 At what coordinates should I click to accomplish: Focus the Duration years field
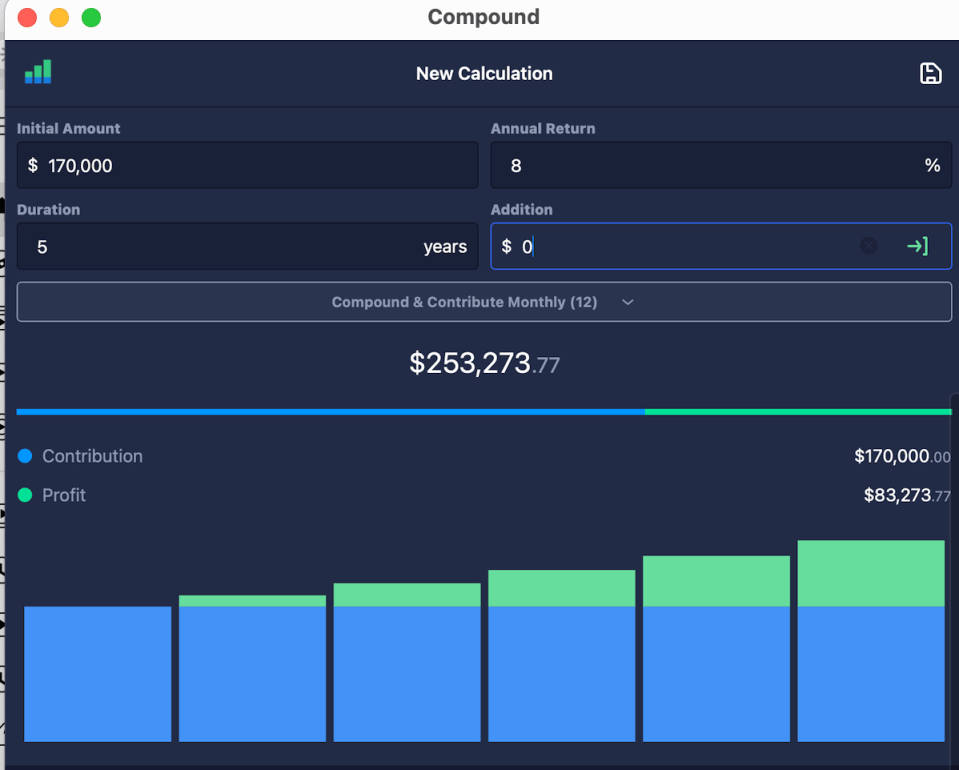click(220, 247)
